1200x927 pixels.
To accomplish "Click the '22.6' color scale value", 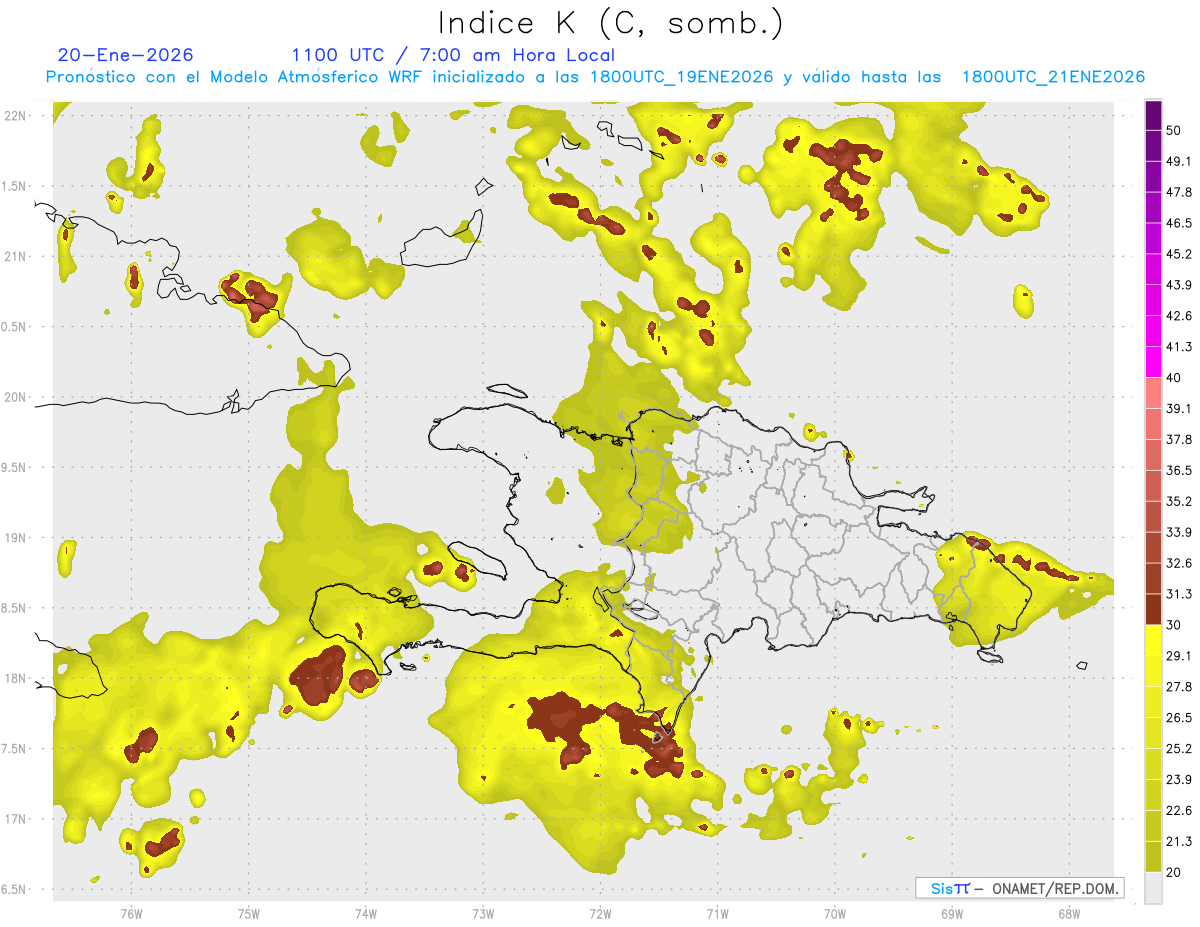I will [1179, 811].
